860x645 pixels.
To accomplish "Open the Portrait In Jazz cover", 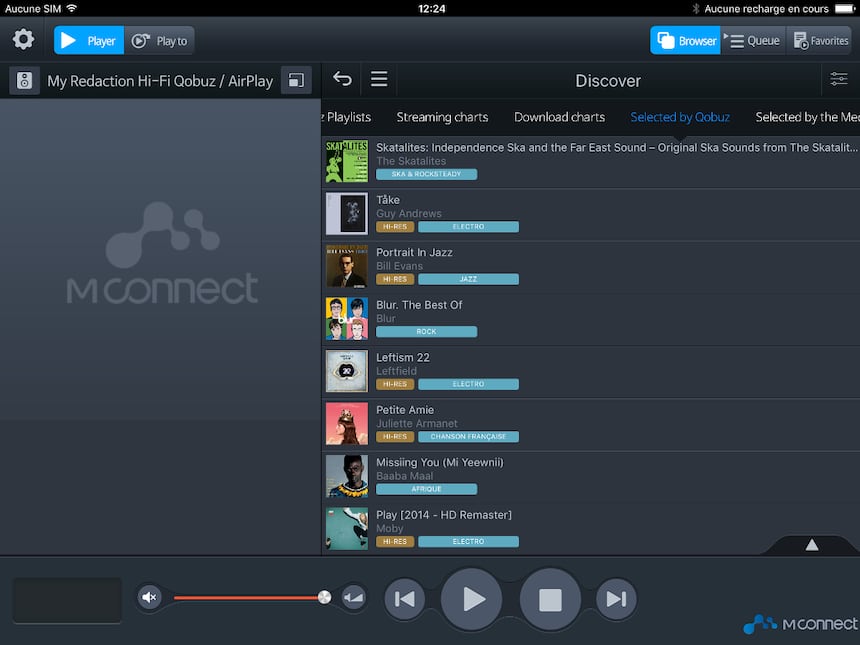I will (x=347, y=266).
